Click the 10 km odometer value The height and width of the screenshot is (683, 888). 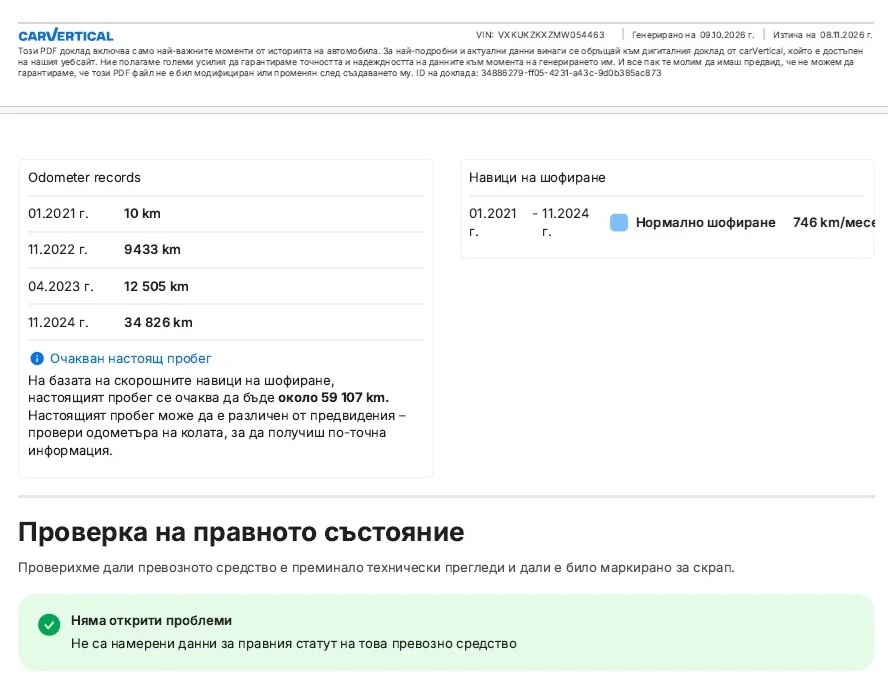(x=142, y=214)
